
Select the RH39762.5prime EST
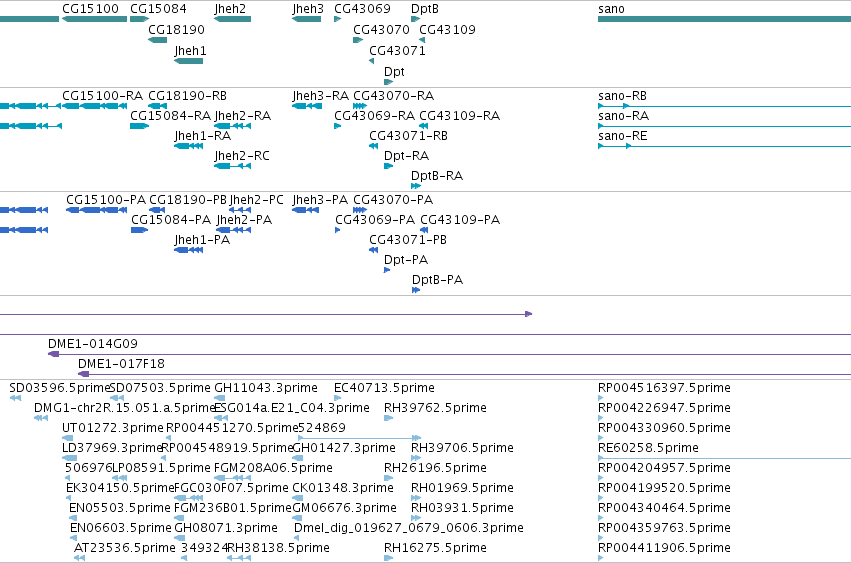(389, 419)
